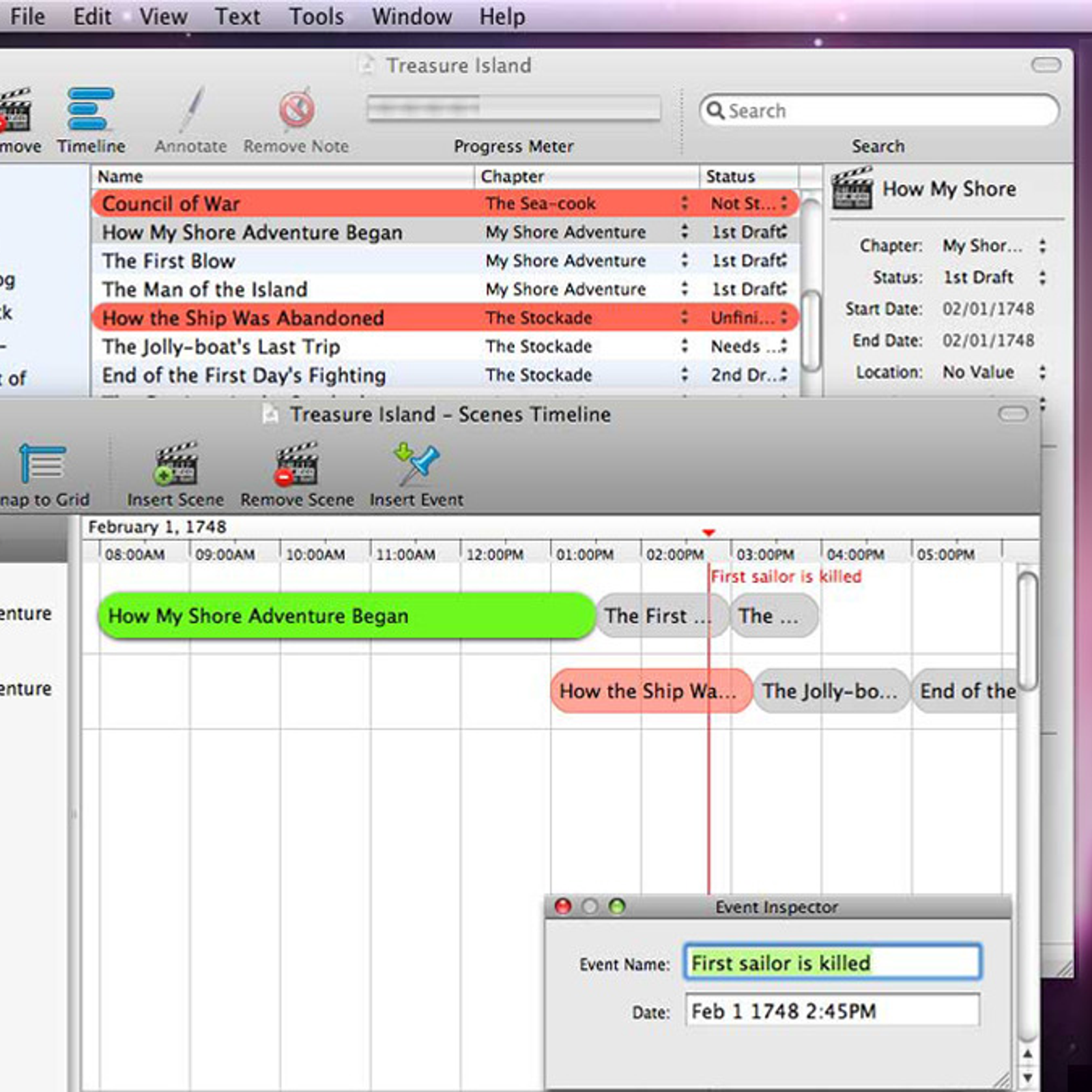Open the chapter dropdown for The First Blow

[685, 261]
